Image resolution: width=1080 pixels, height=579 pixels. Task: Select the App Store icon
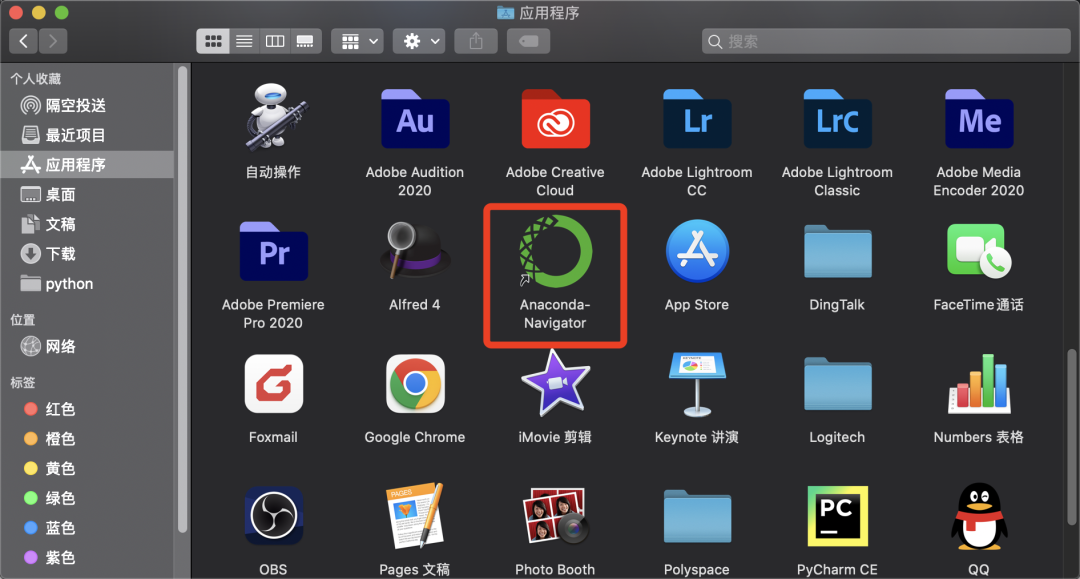click(697, 251)
